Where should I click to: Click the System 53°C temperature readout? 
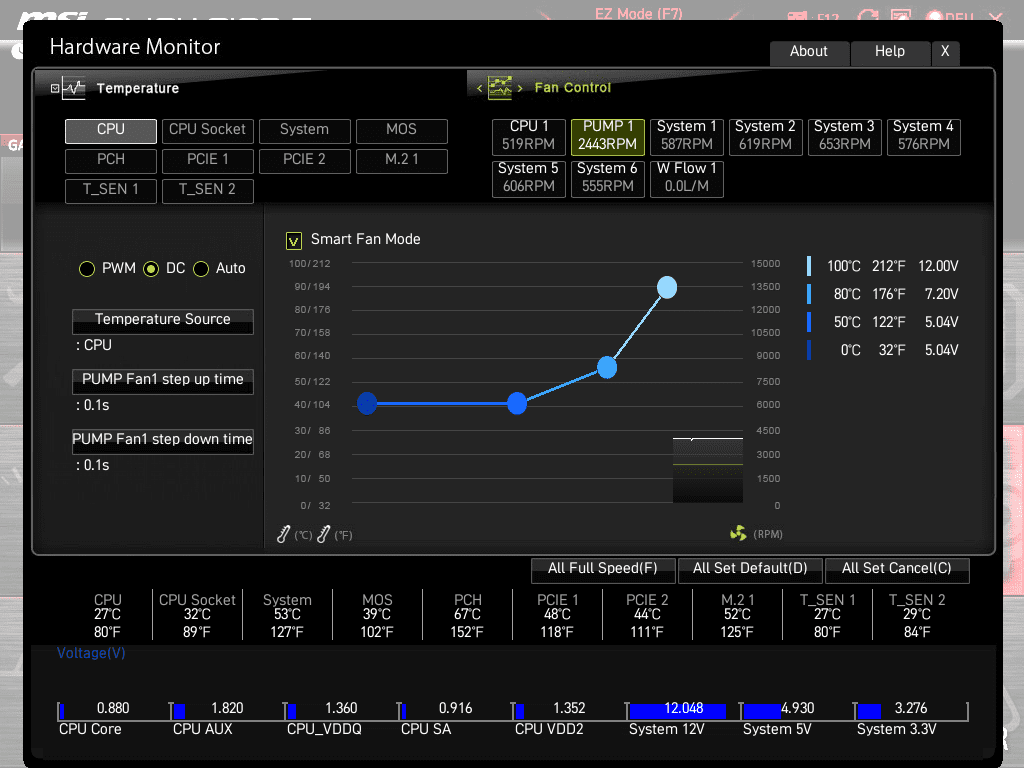pos(287,615)
